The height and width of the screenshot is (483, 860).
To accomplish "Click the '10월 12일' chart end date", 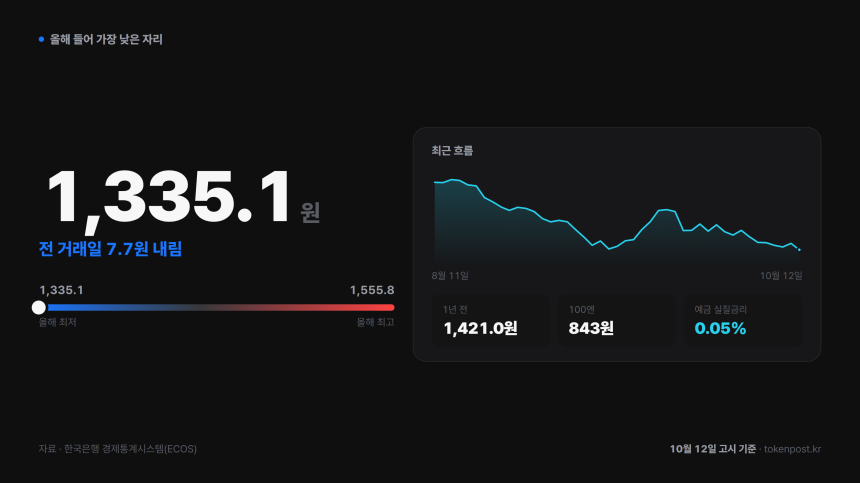I will click(x=781, y=275).
